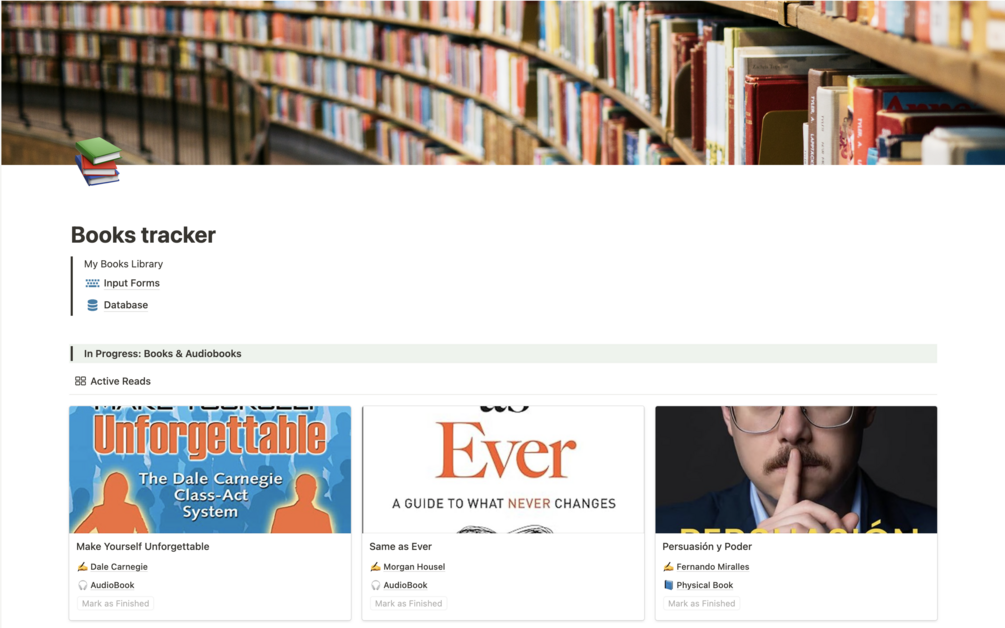
Task: Click the writing hand icon beside Morgan Housel
Action: tap(375, 566)
